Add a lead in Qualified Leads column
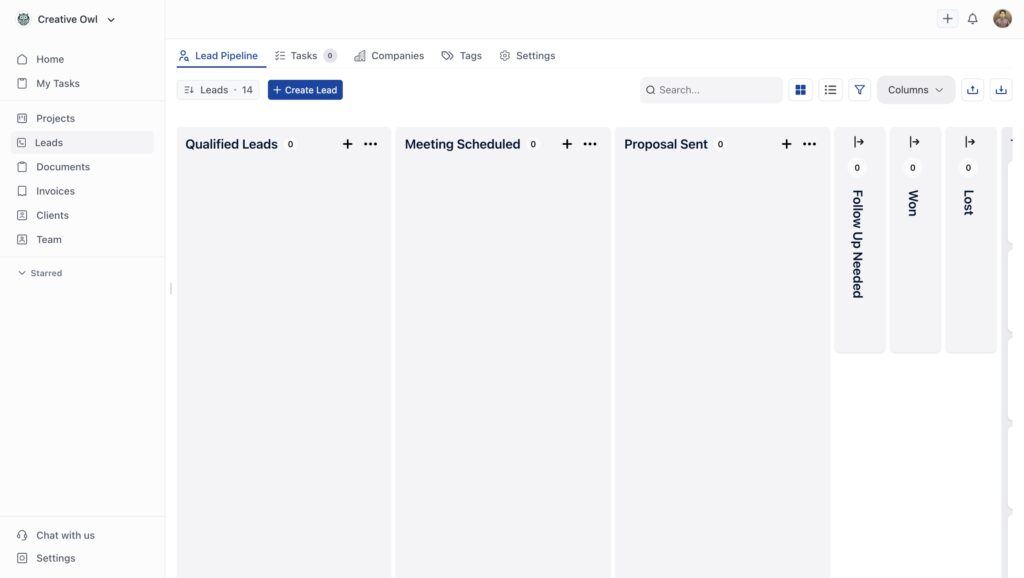The height and width of the screenshot is (578, 1024). pyautogui.click(x=348, y=144)
